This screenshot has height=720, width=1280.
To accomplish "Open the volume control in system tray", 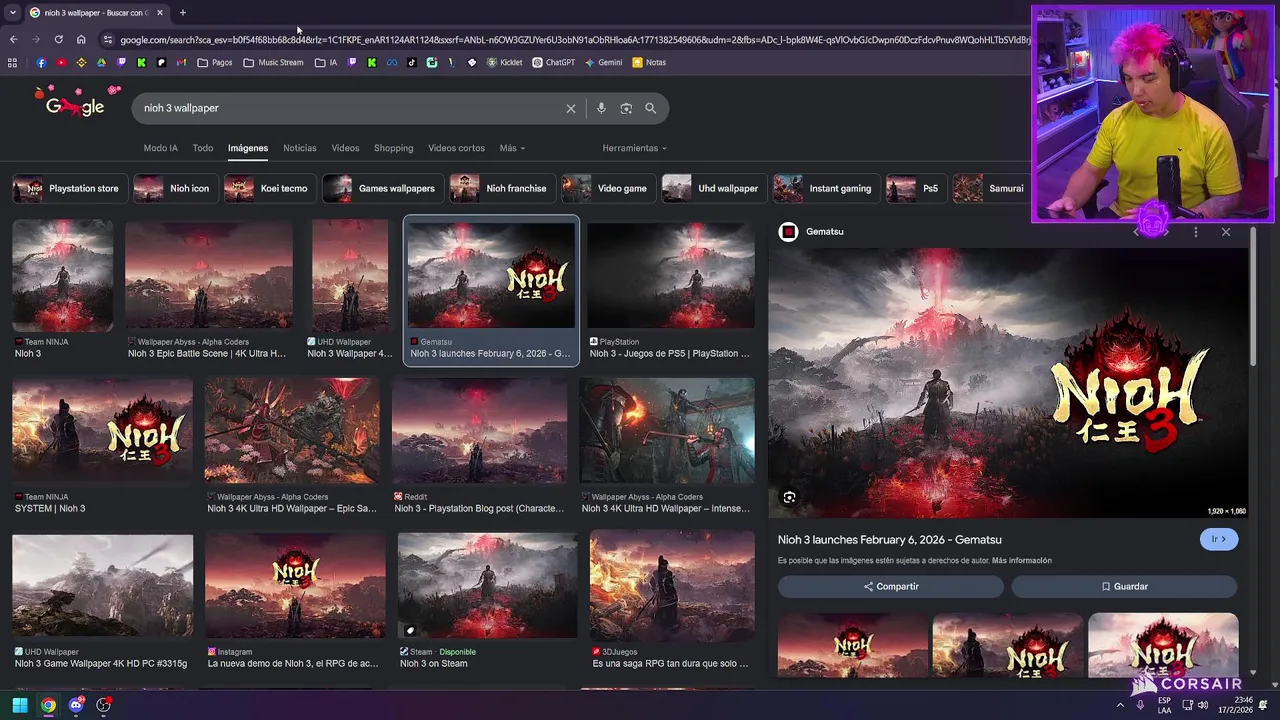I will tap(1205, 705).
